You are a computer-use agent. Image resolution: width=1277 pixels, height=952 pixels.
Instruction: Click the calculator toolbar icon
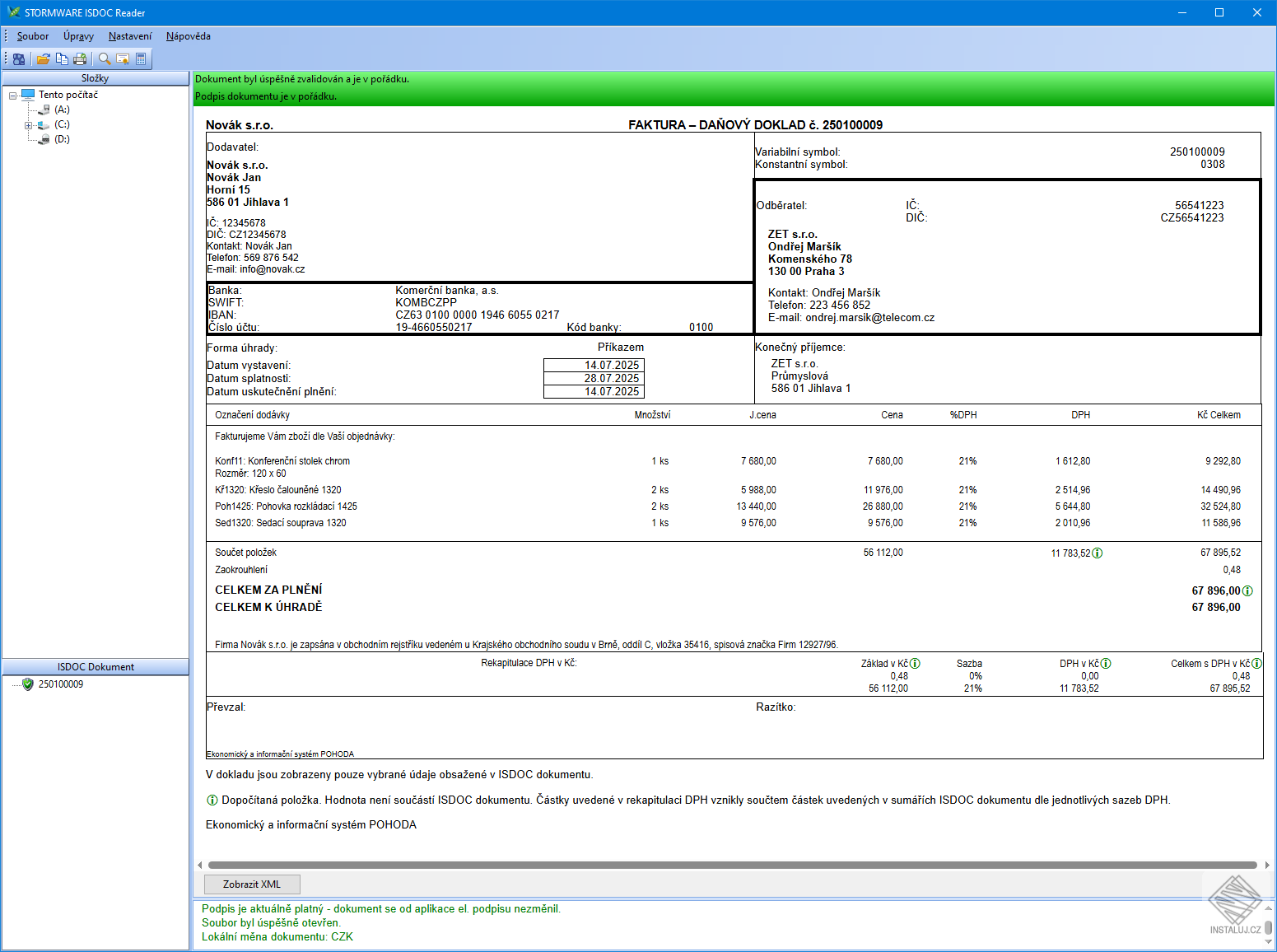click(141, 58)
